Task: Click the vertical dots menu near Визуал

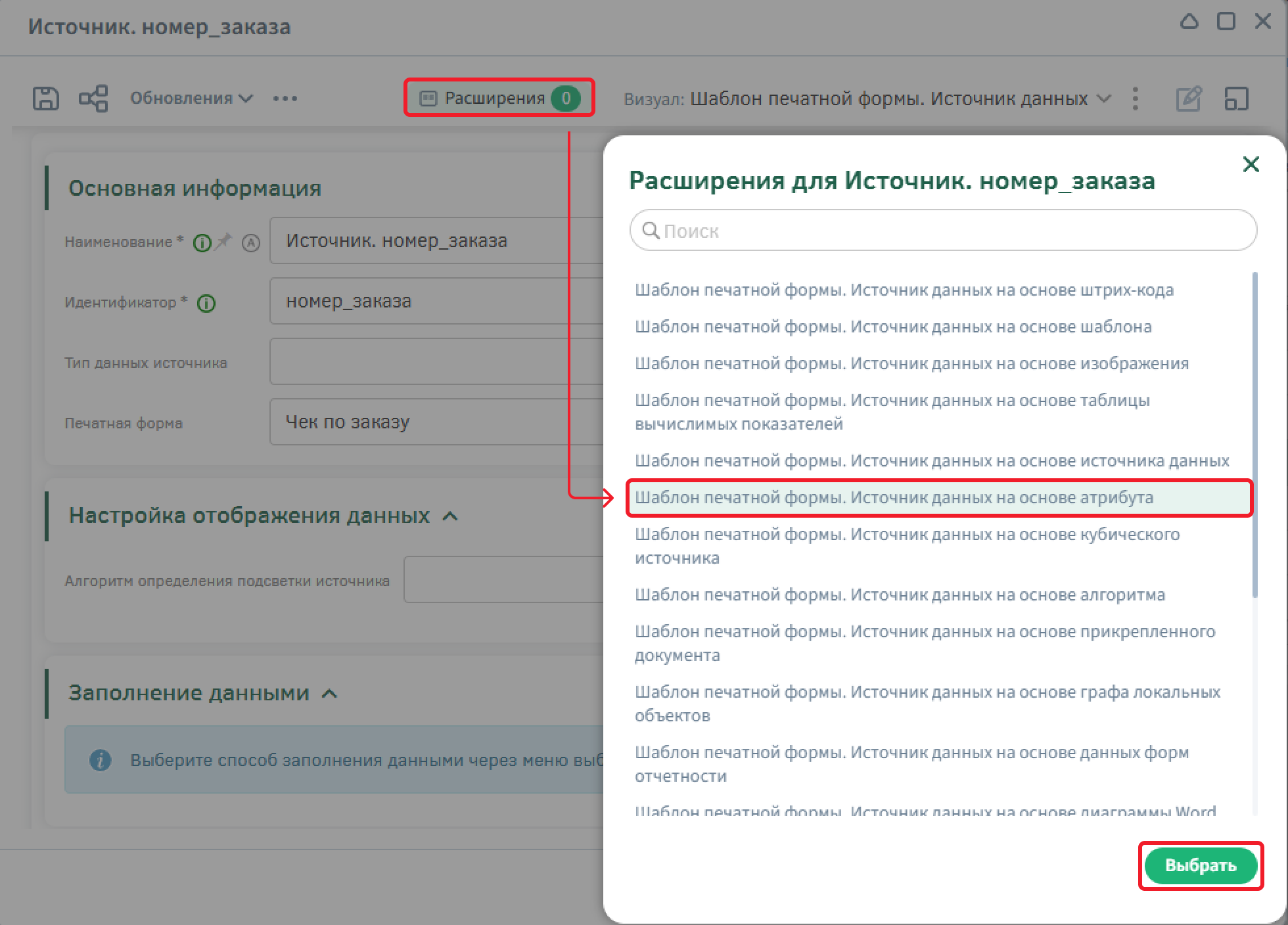Action: (1136, 99)
